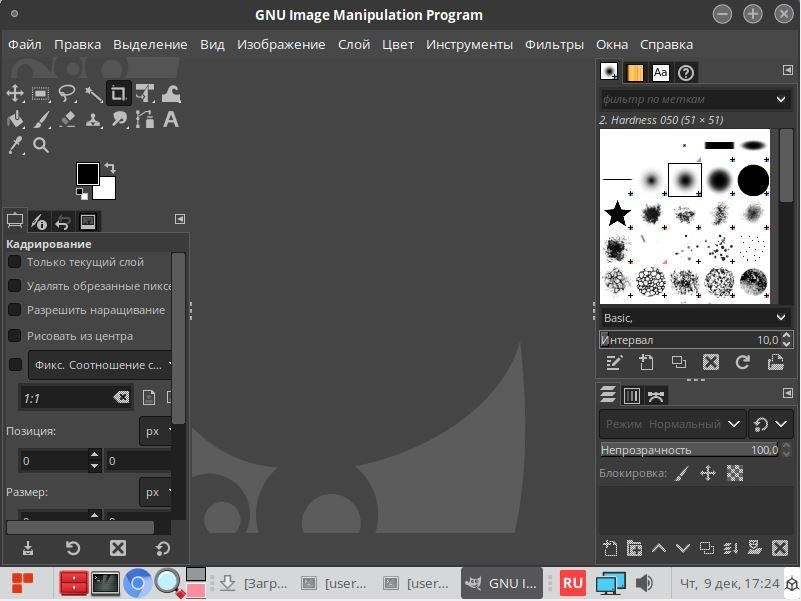Switch to the Undo History tab
The width and height of the screenshot is (801, 601).
click(63, 221)
